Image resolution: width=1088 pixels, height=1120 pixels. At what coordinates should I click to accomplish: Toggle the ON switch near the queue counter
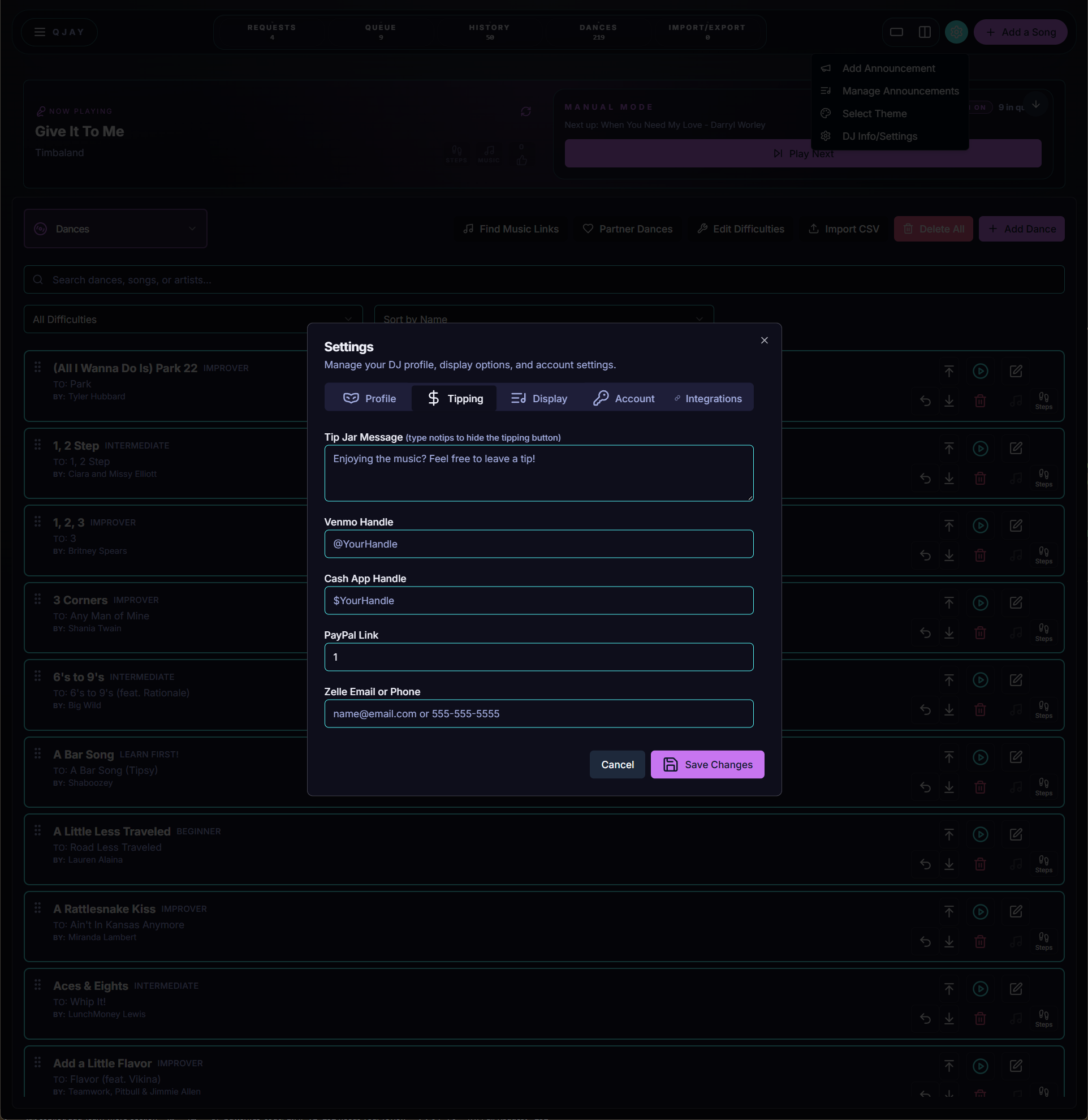tap(979, 107)
